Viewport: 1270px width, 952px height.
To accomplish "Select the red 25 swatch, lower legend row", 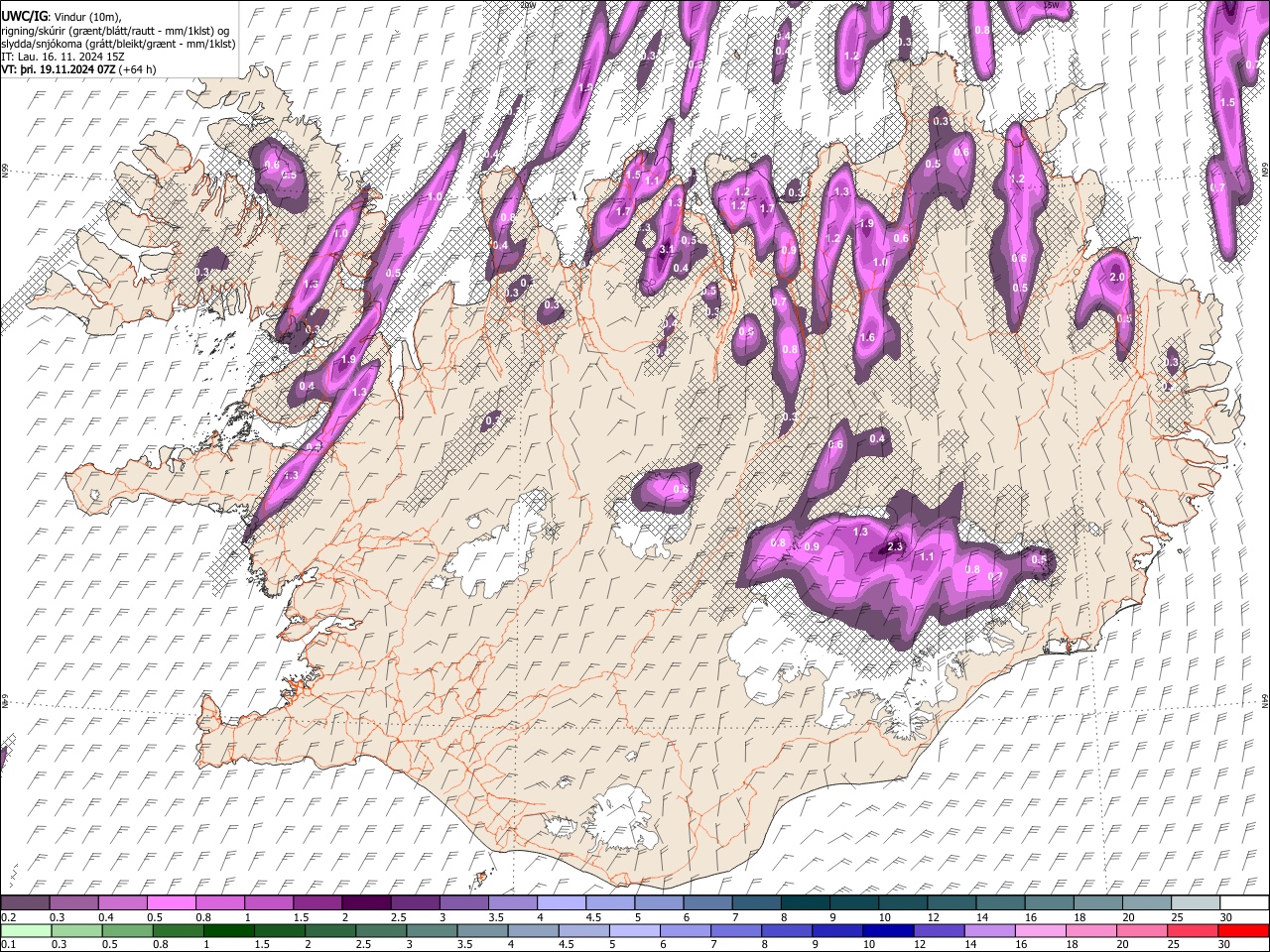I will pyautogui.click(x=1192, y=930).
